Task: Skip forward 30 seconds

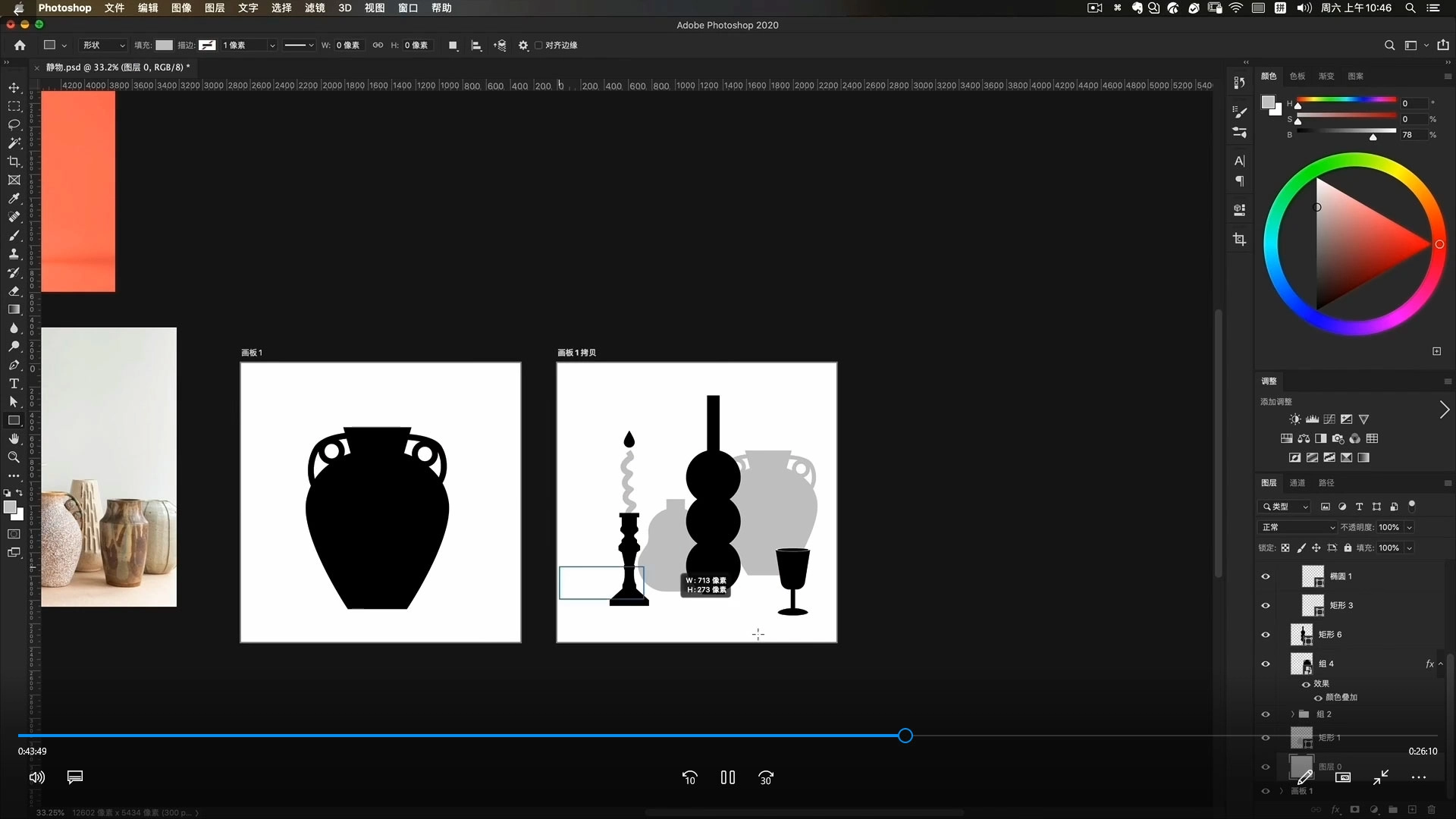Action: tap(766, 777)
